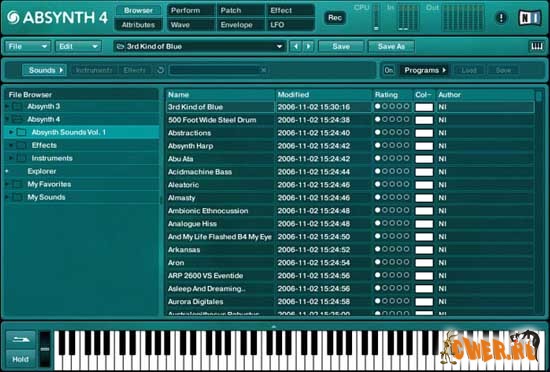The width and height of the screenshot is (550, 372).
Task: Open the 3rd Kind of Blue preset dropdown
Action: pos(199,46)
